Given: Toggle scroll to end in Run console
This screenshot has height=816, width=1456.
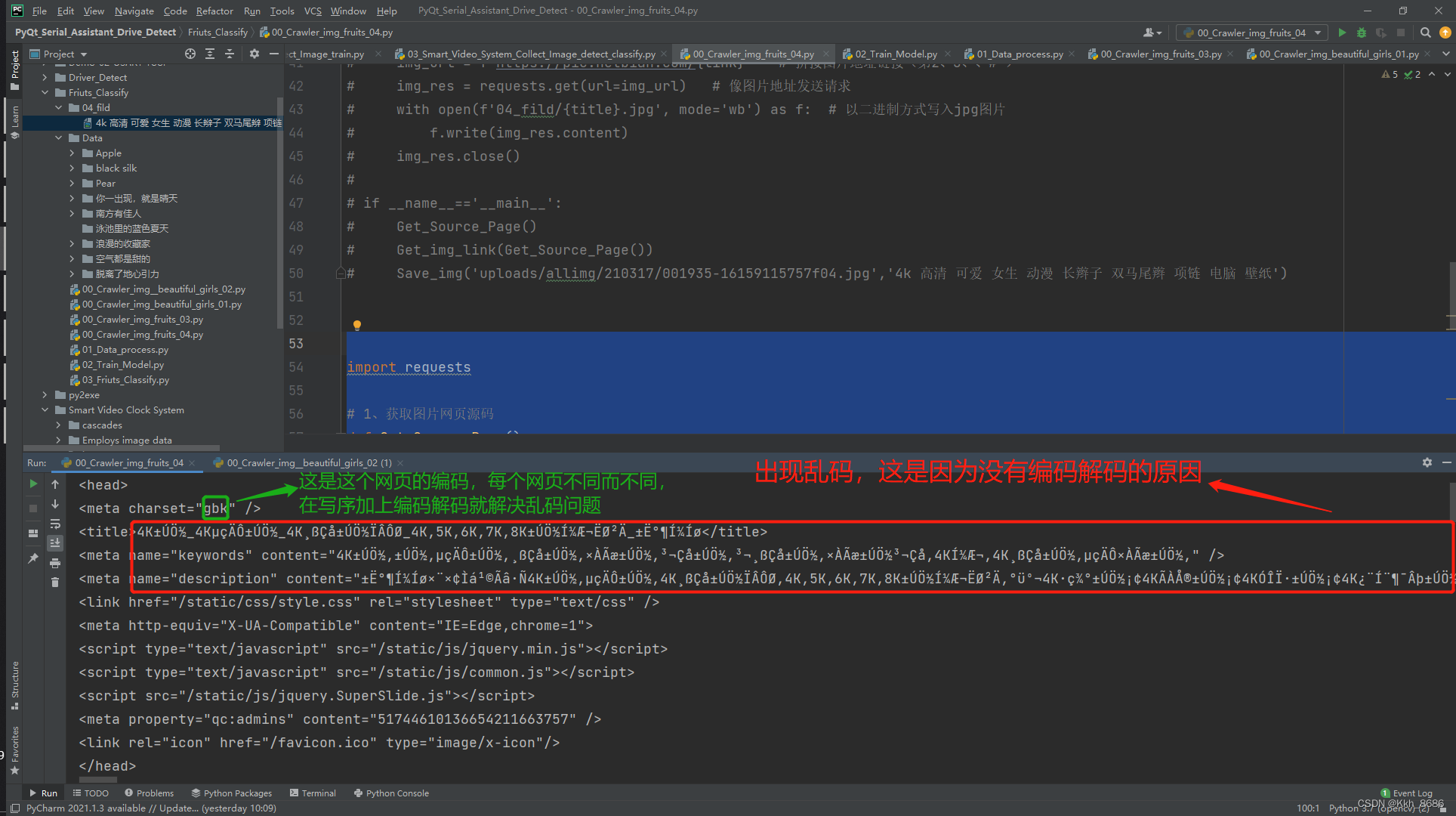Looking at the screenshot, I should pyautogui.click(x=55, y=542).
